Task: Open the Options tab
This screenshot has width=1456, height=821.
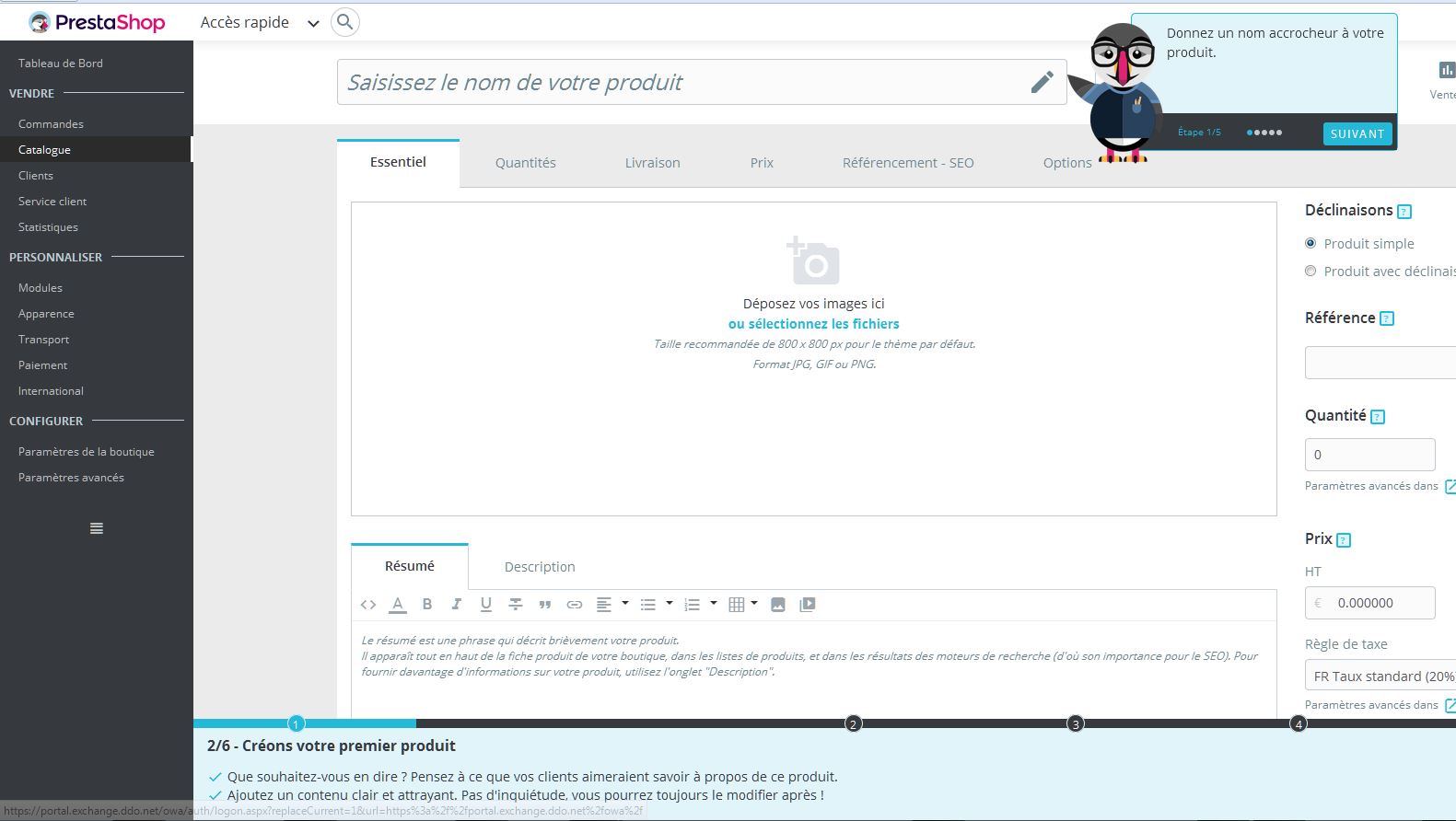Action: click(x=1067, y=163)
